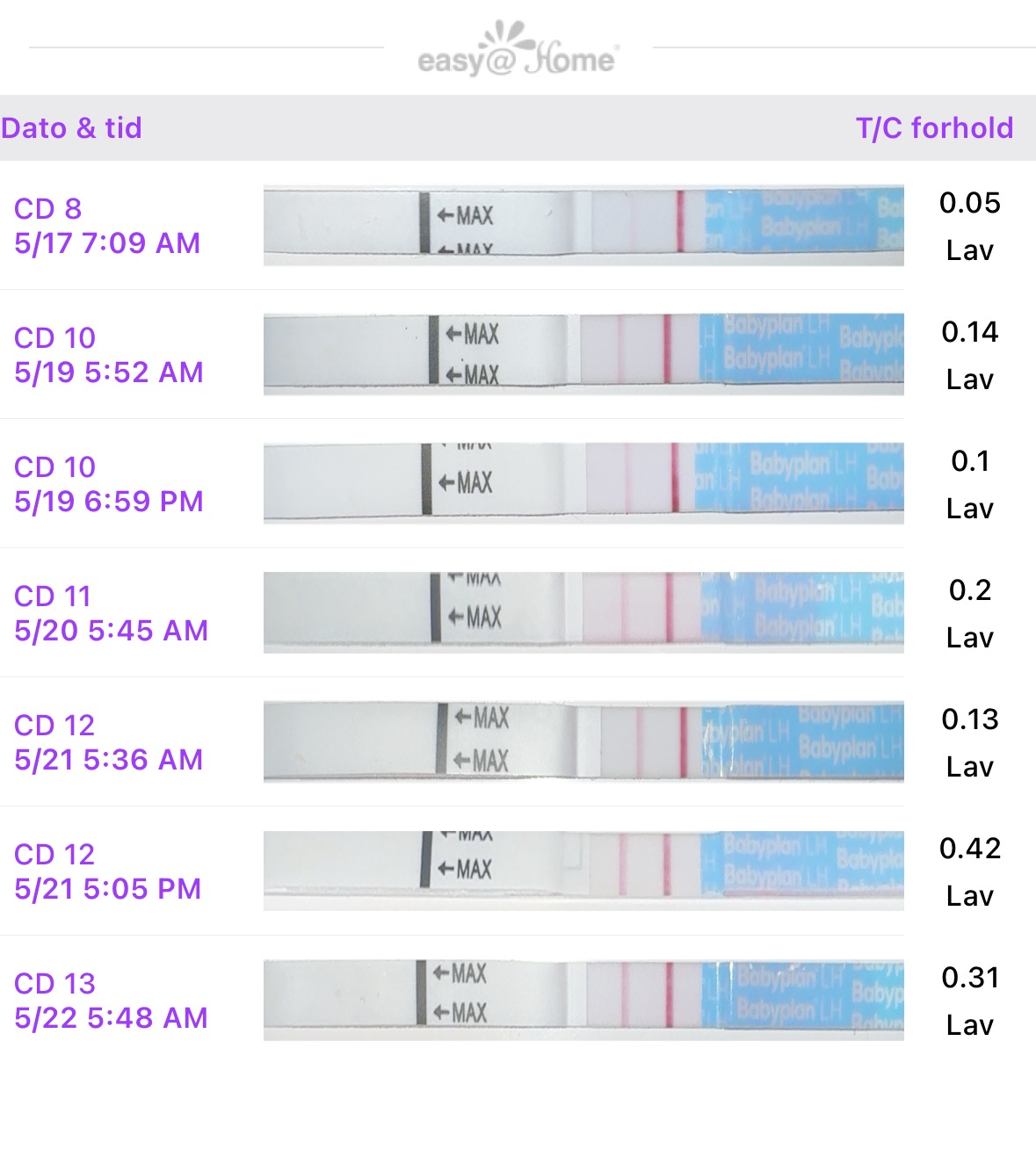Click the T/C forhold column header
Image resolution: width=1036 pixels, height=1171 pixels.
[934, 128]
